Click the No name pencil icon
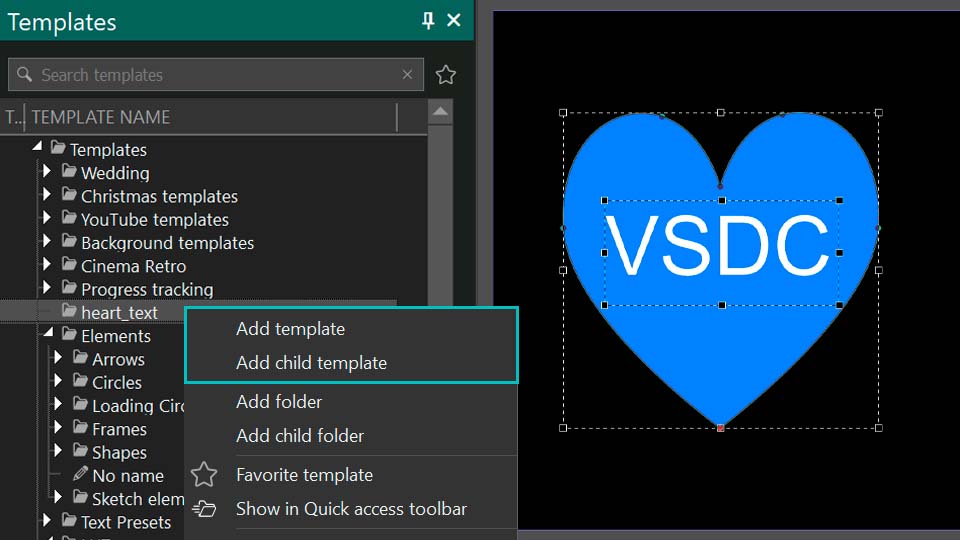960x540 pixels. [80, 473]
